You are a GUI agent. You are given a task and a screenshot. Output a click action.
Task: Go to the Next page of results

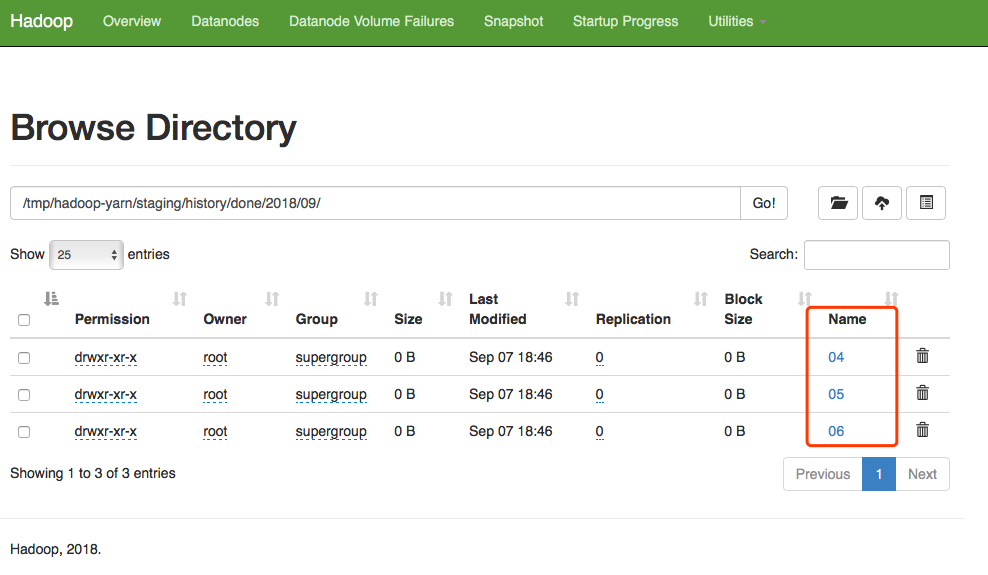pyautogui.click(x=922, y=474)
